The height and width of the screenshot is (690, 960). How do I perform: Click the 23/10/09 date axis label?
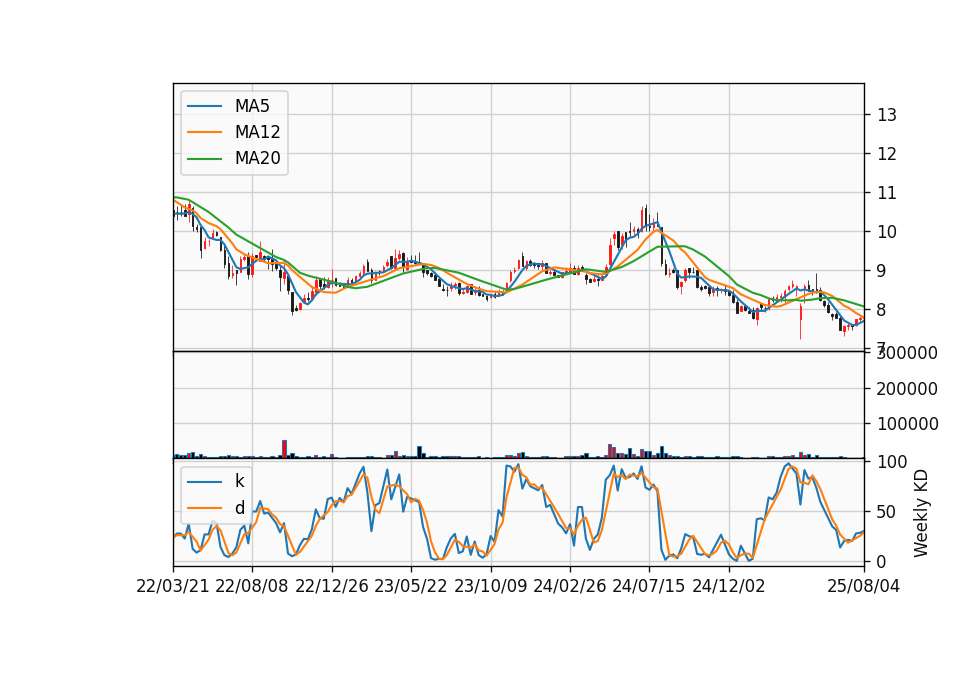click(x=490, y=586)
